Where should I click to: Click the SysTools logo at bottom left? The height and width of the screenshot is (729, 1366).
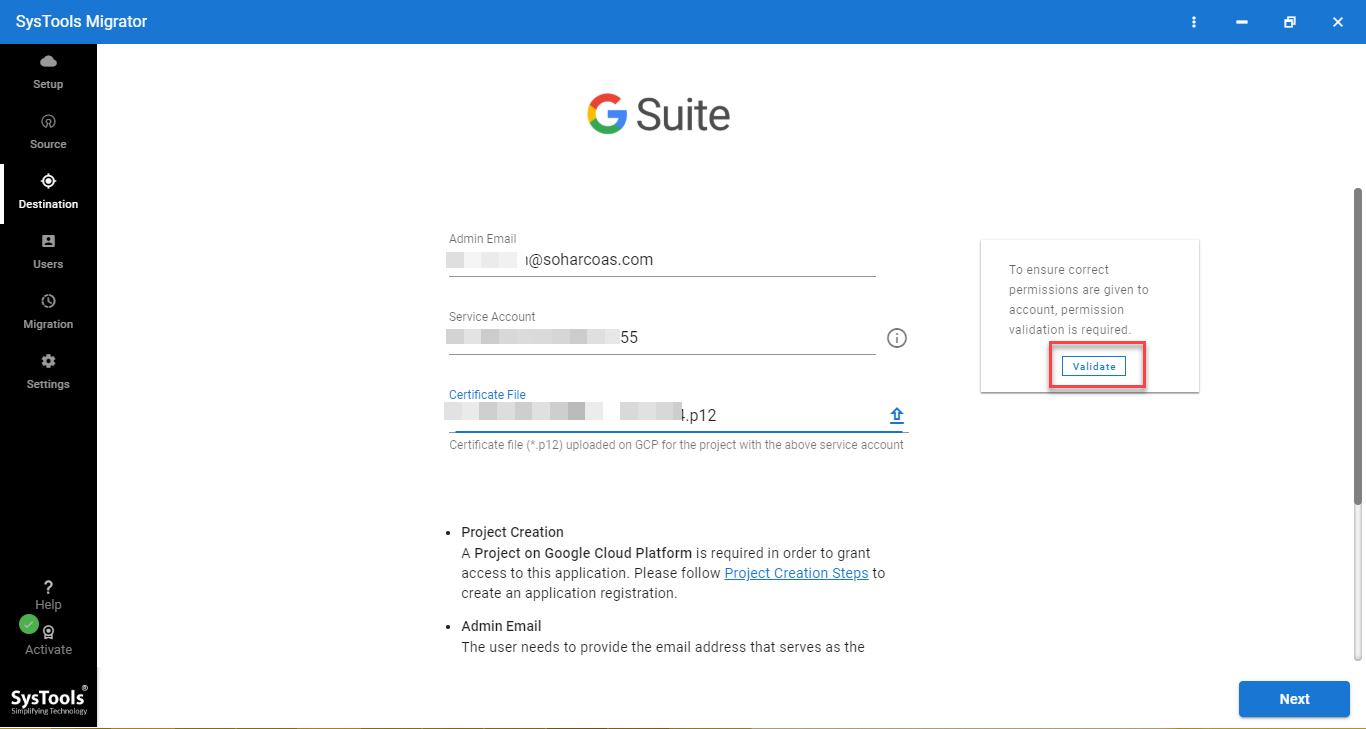[x=48, y=699]
